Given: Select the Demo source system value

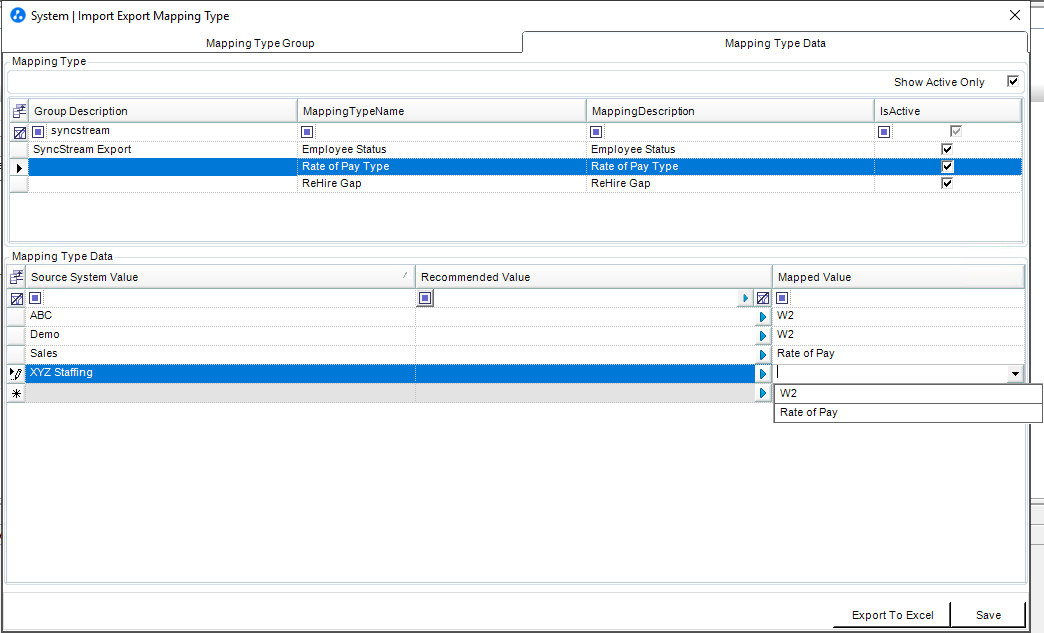Looking at the screenshot, I should coord(220,335).
